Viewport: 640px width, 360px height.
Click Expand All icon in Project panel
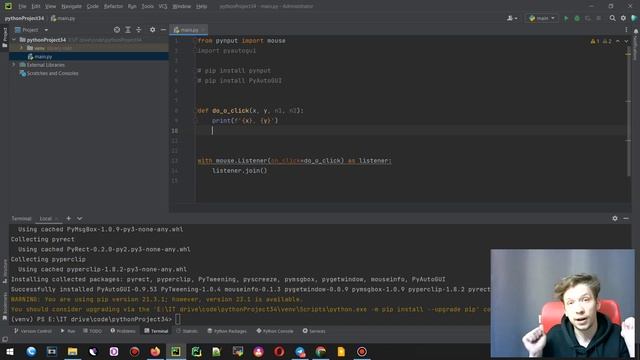tap(128, 30)
